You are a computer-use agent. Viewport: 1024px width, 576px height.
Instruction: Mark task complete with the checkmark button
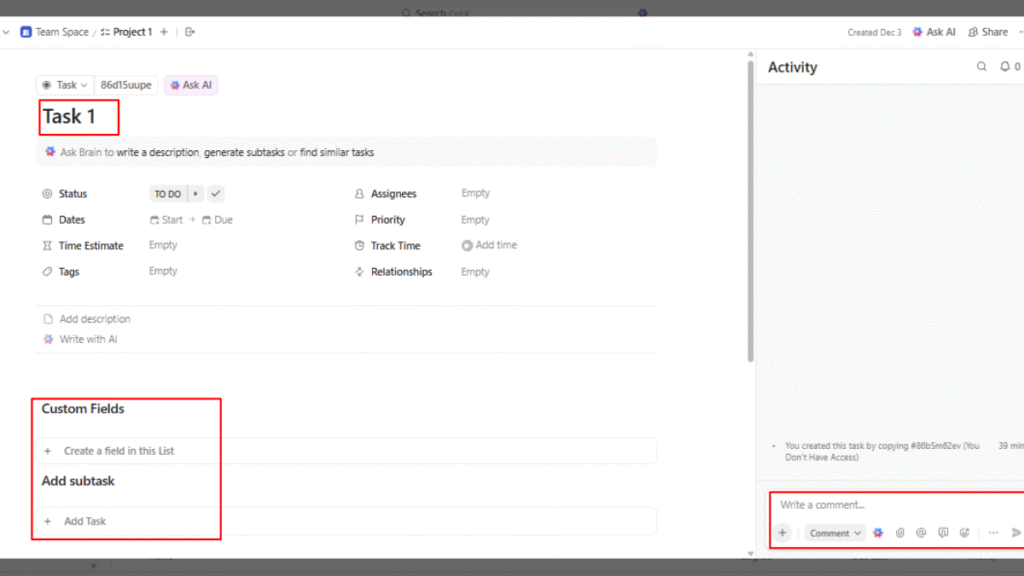pyautogui.click(x=215, y=194)
